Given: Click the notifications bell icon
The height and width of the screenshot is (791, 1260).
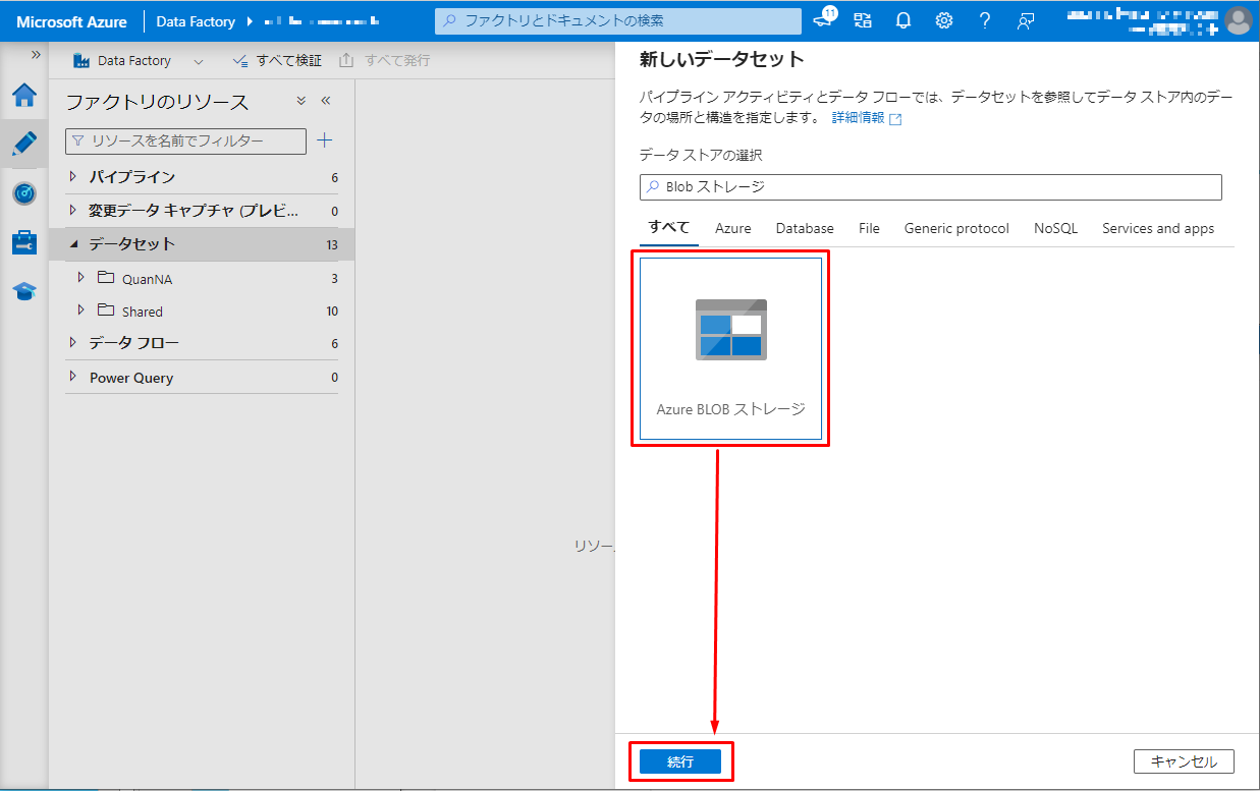Looking at the screenshot, I should click(x=903, y=21).
